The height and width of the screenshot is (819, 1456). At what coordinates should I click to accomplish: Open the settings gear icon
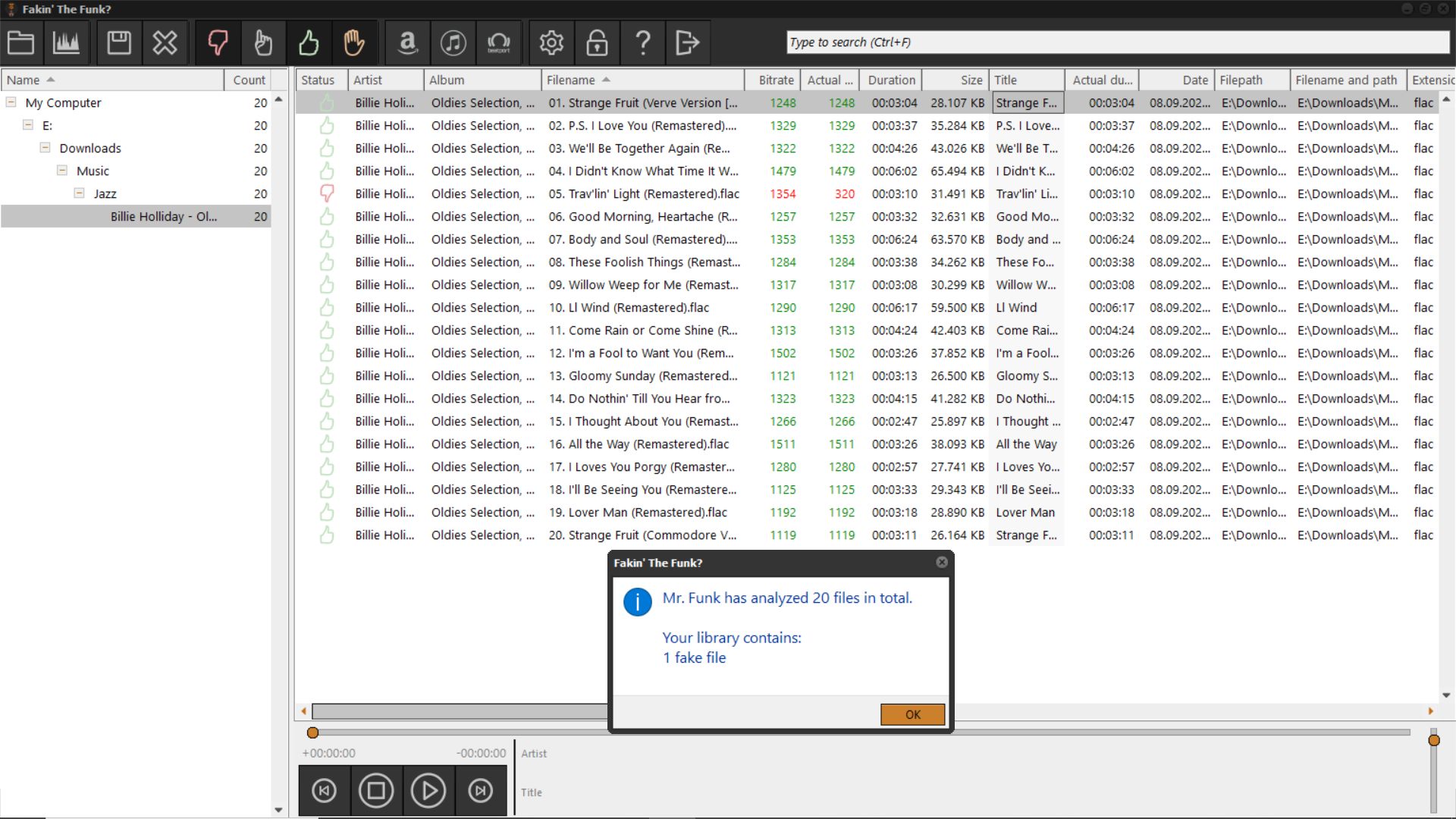(551, 42)
